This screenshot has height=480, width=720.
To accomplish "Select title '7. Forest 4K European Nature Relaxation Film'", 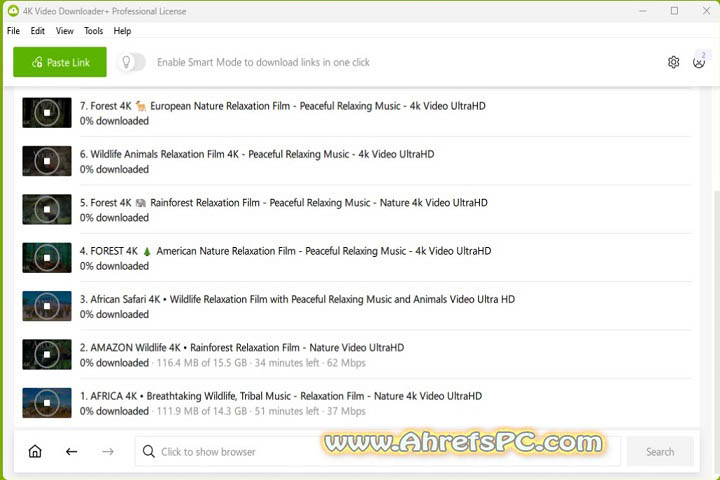I will pyautogui.click(x=282, y=106).
